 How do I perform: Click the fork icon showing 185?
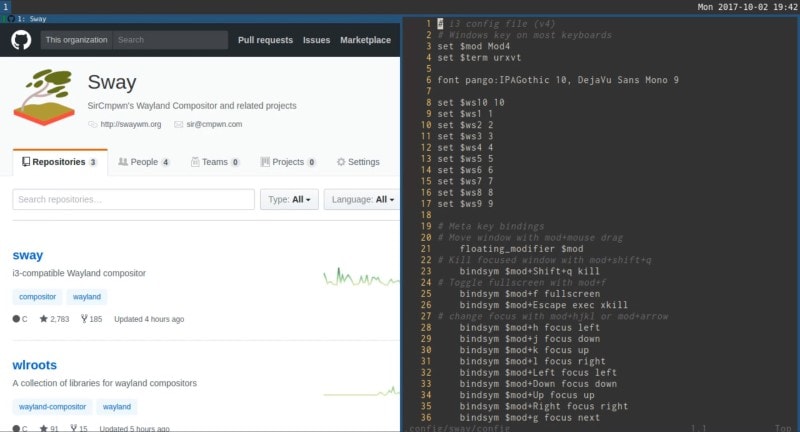point(84,319)
